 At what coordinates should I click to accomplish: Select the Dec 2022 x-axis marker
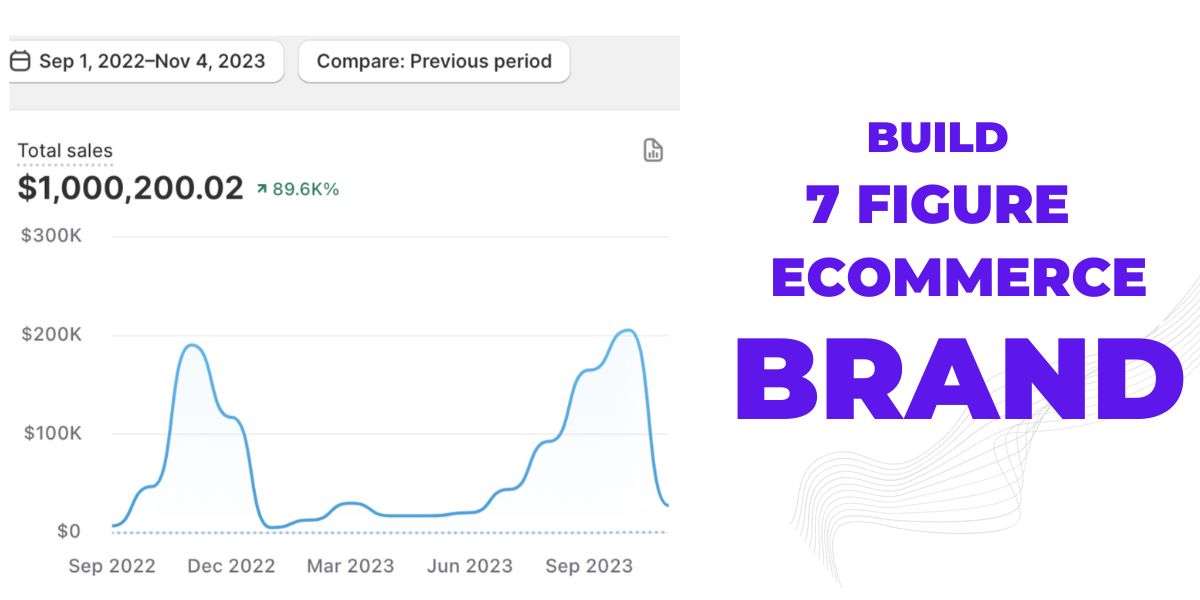[231, 566]
